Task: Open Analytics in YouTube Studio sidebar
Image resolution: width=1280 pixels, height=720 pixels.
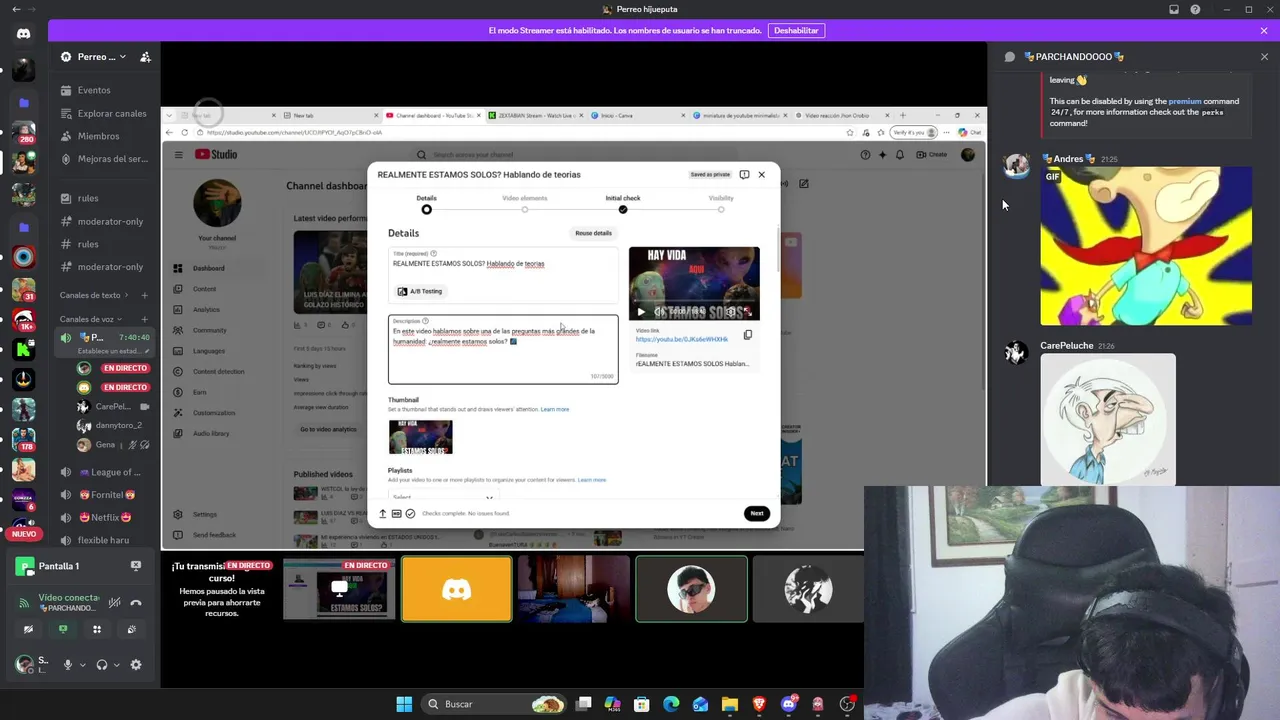Action: 206,310
